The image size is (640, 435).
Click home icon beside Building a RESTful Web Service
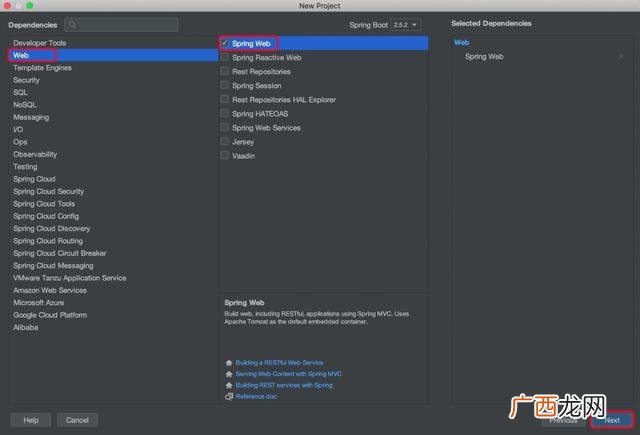(x=229, y=363)
